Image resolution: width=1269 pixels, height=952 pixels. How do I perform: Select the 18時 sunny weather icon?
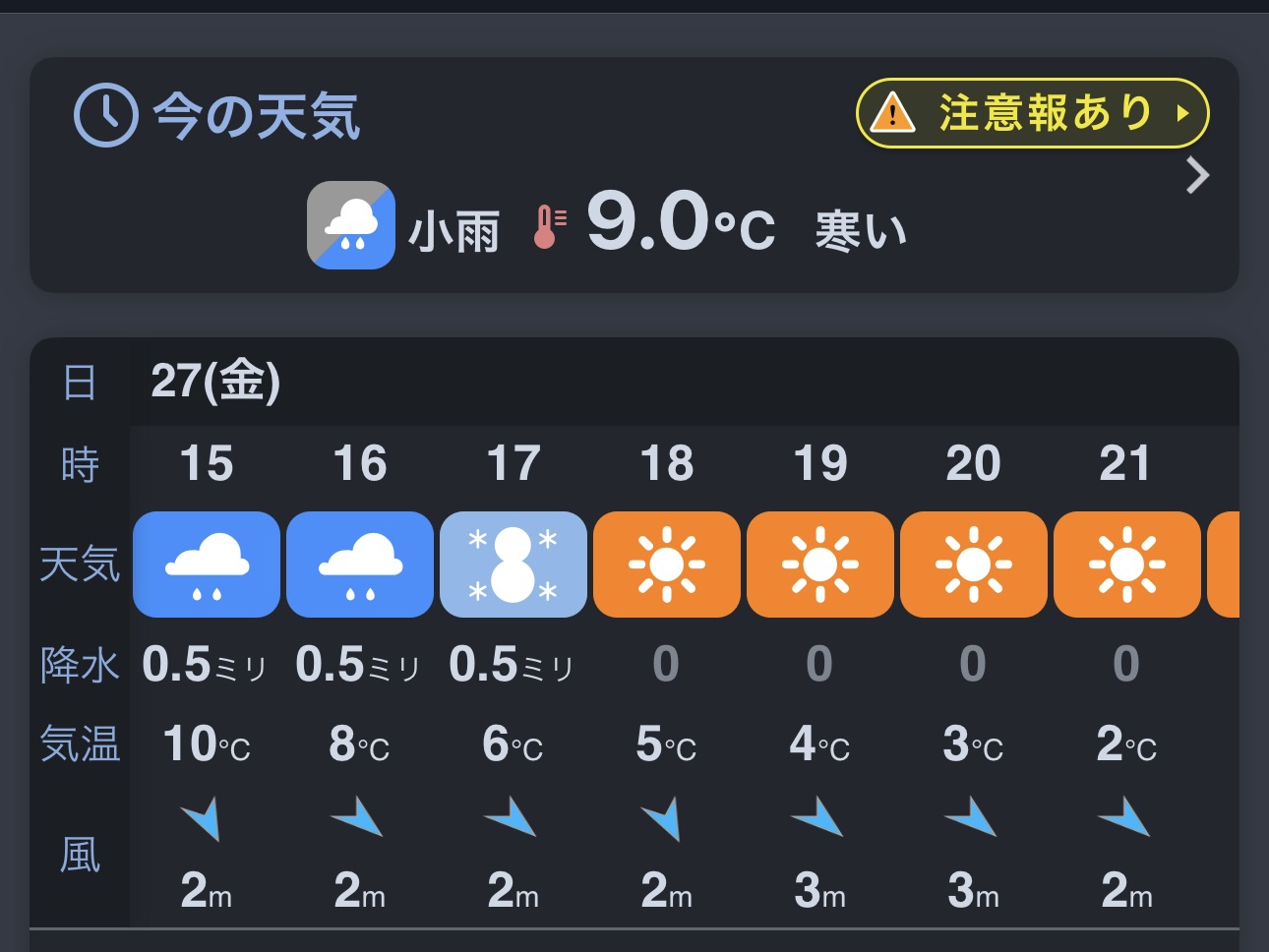[x=667, y=565]
